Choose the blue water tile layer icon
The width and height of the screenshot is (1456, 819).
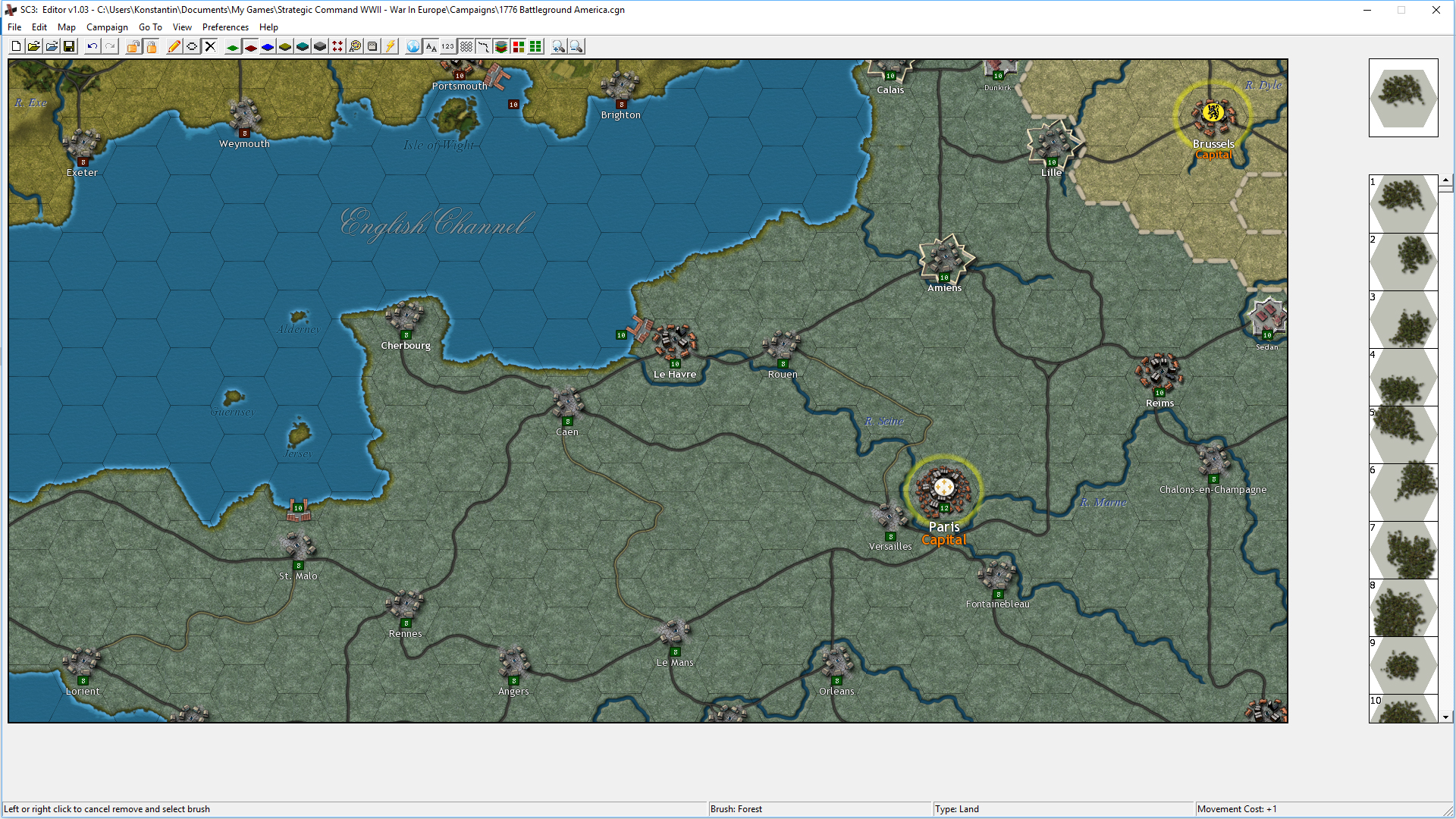pyautogui.click(x=268, y=46)
